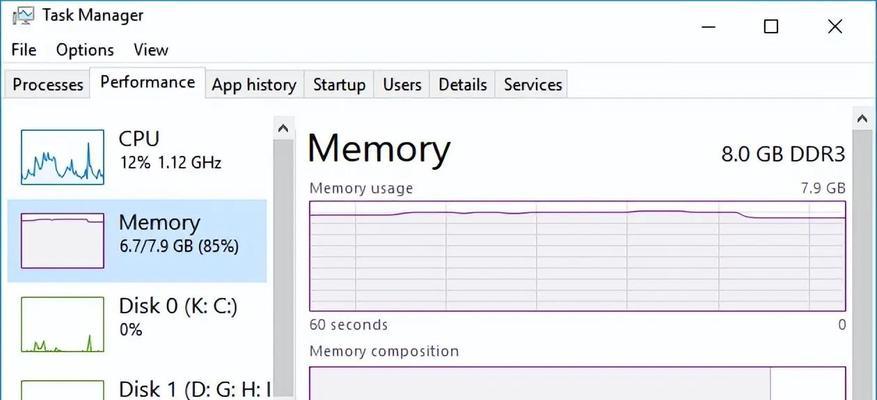Select the Disk 0 graph thumbnail
This screenshot has width=877, height=400.
(x=62, y=324)
